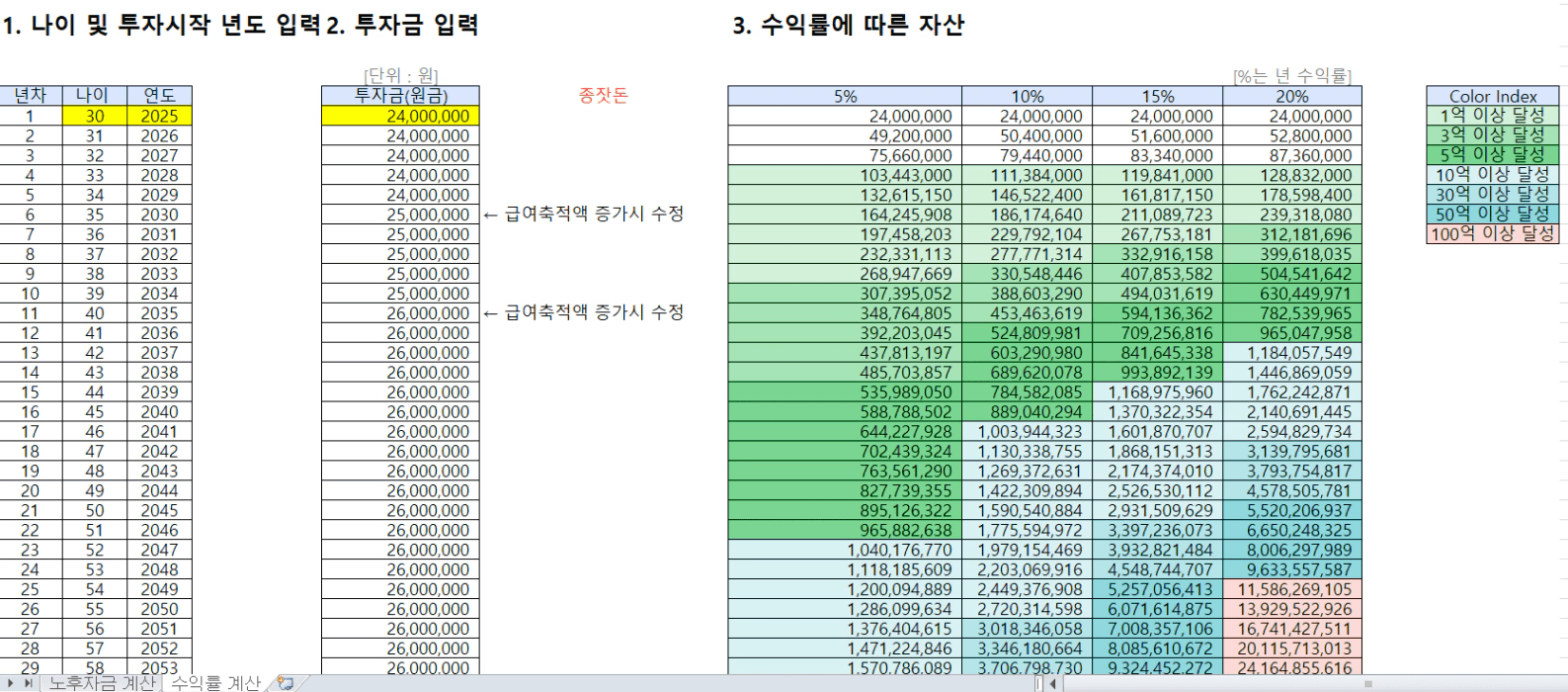Click the next sheet navigation arrow
Image resolution: width=1568 pixels, height=692 pixels.
pos(13,683)
